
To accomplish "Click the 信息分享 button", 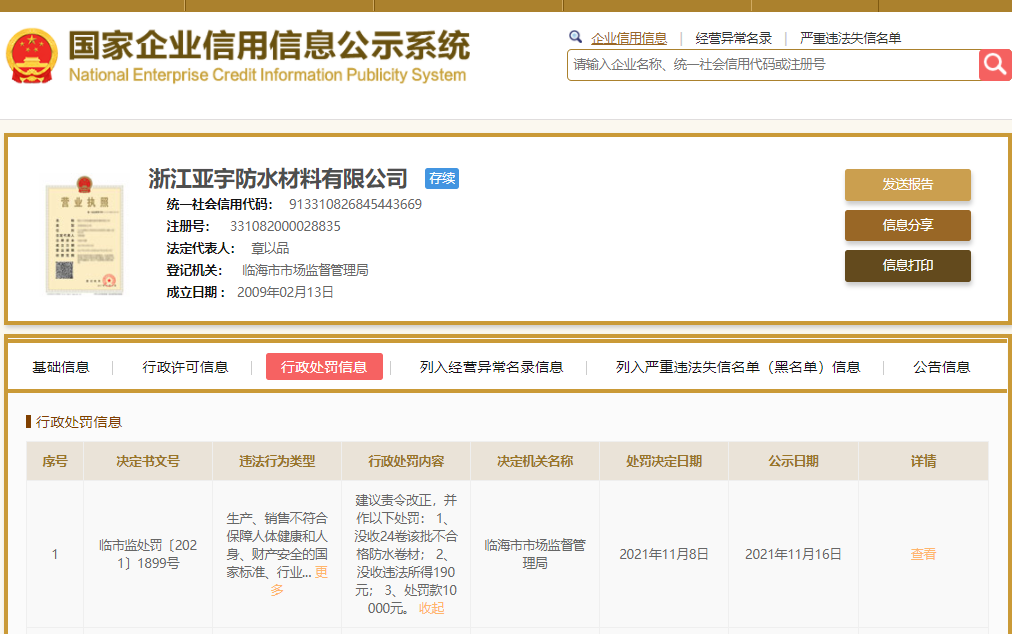I will coord(907,225).
